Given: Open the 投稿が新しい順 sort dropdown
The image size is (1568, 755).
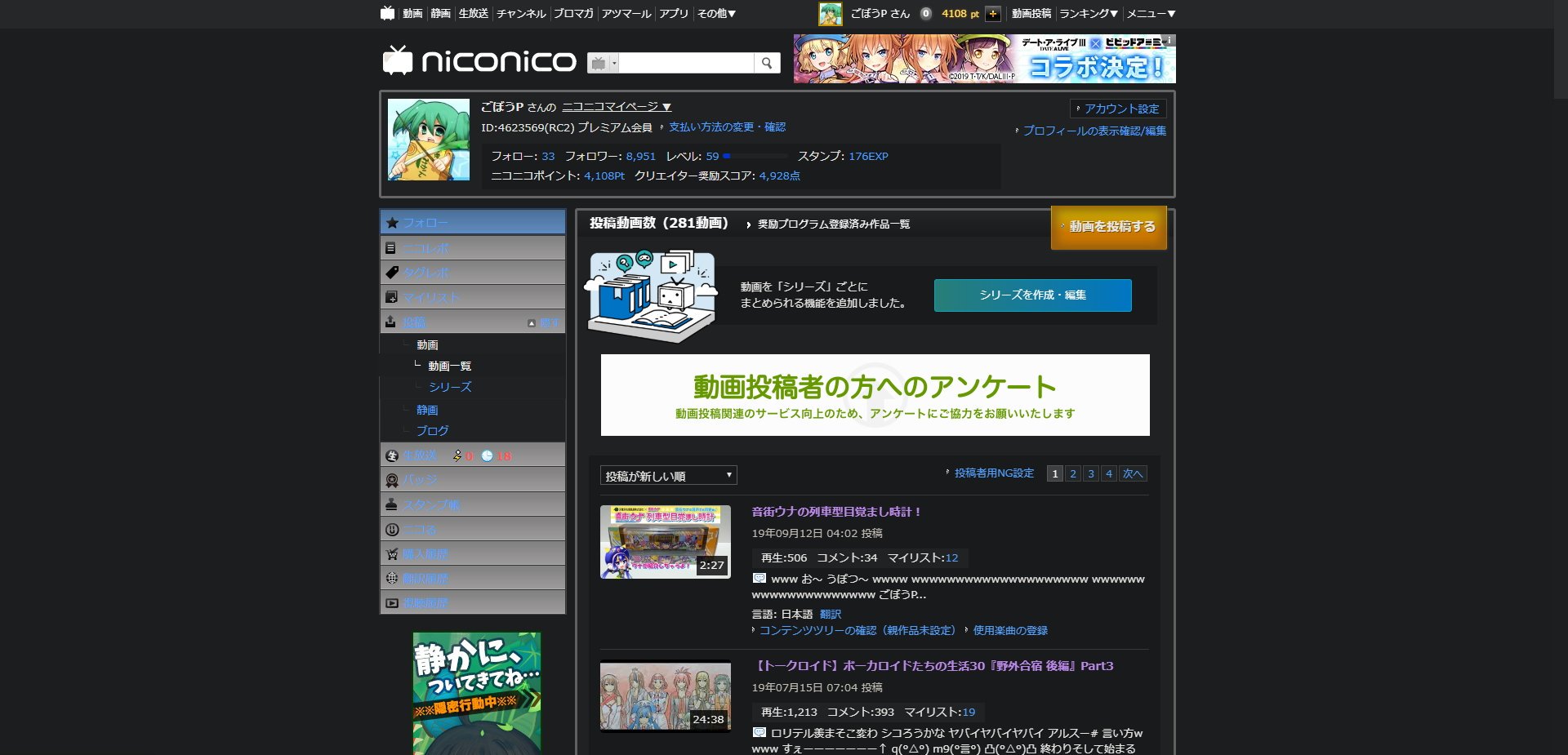Looking at the screenshot, I should [669, 476].
